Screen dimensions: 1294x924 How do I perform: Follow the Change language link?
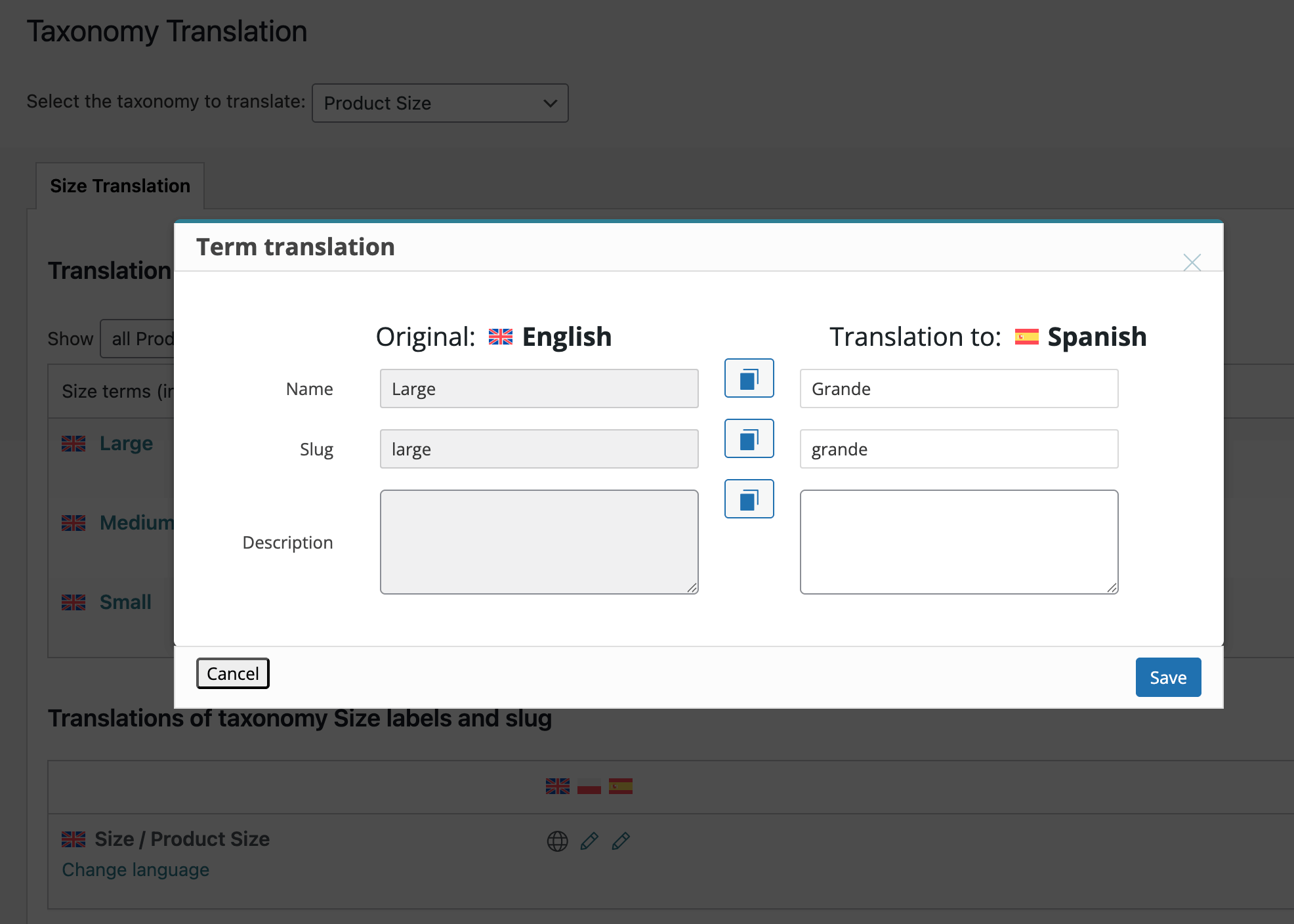pos(135,870)
